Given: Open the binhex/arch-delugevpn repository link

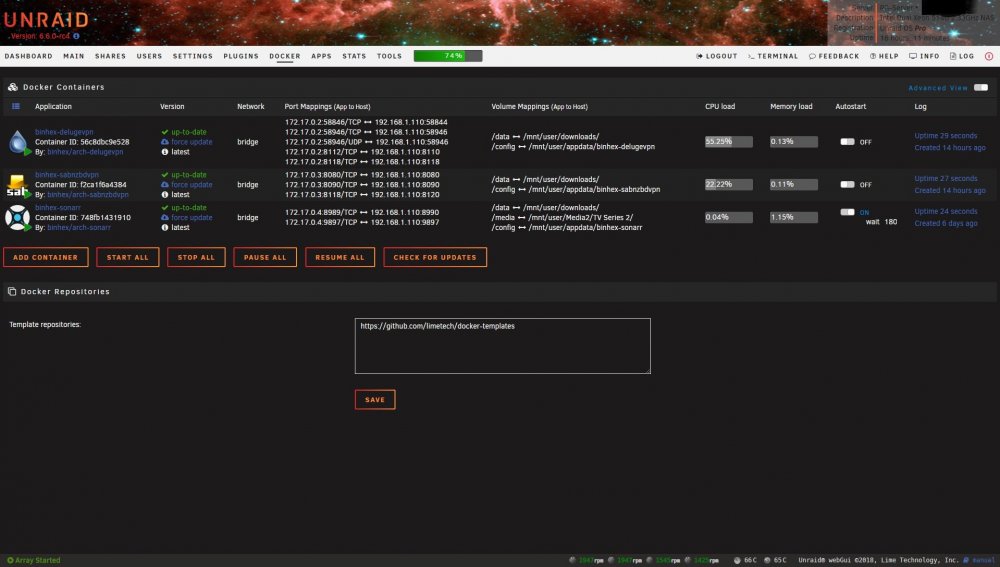Looking at the screenshot, I should pyautogui.click(x=85, y=152).
